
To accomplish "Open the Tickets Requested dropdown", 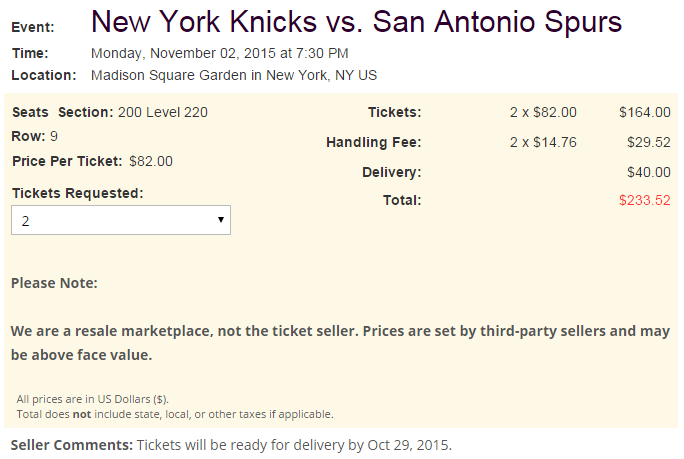I will (120, 221).
